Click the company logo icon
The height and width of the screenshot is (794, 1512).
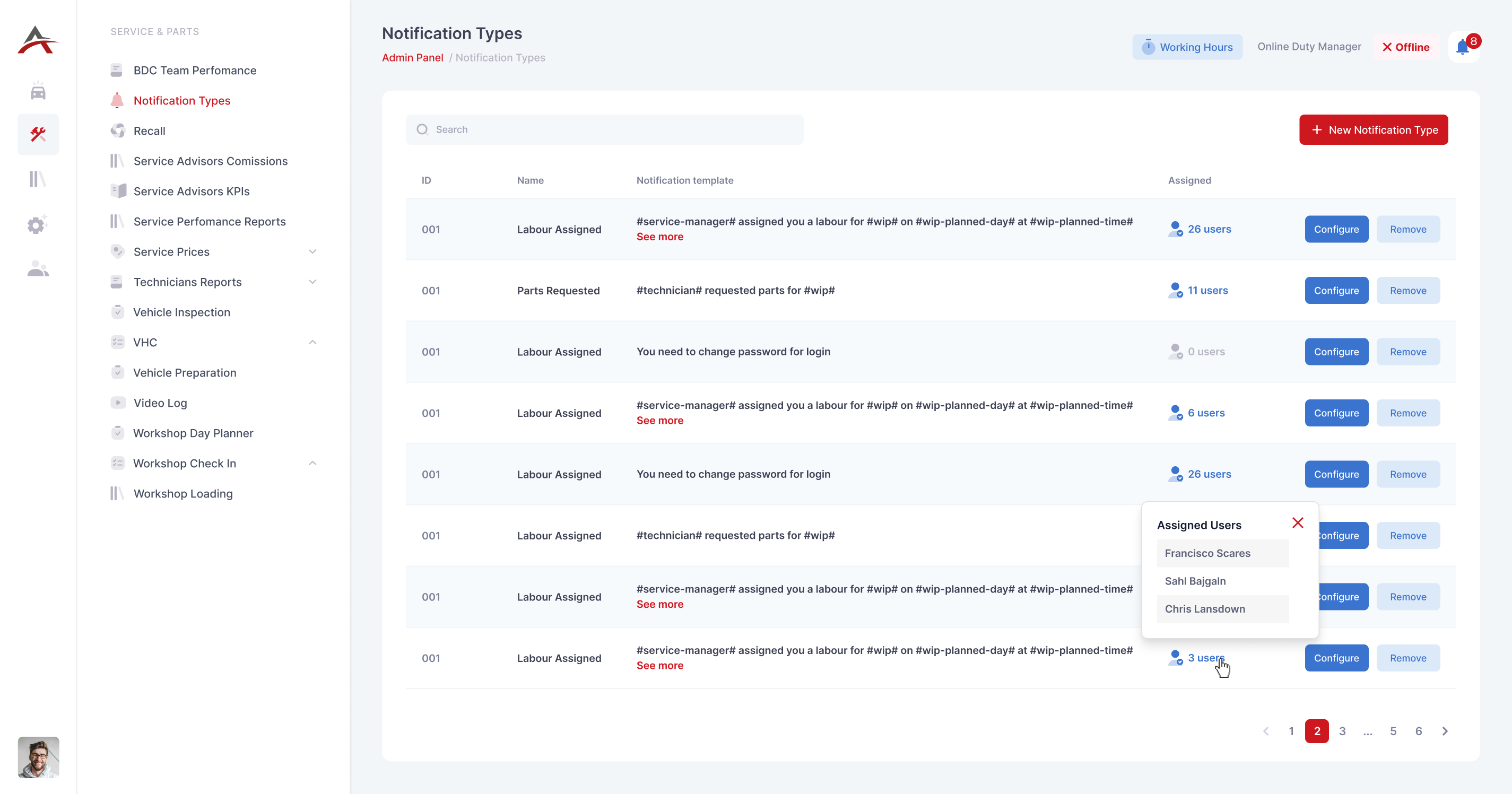pos(38,40)
